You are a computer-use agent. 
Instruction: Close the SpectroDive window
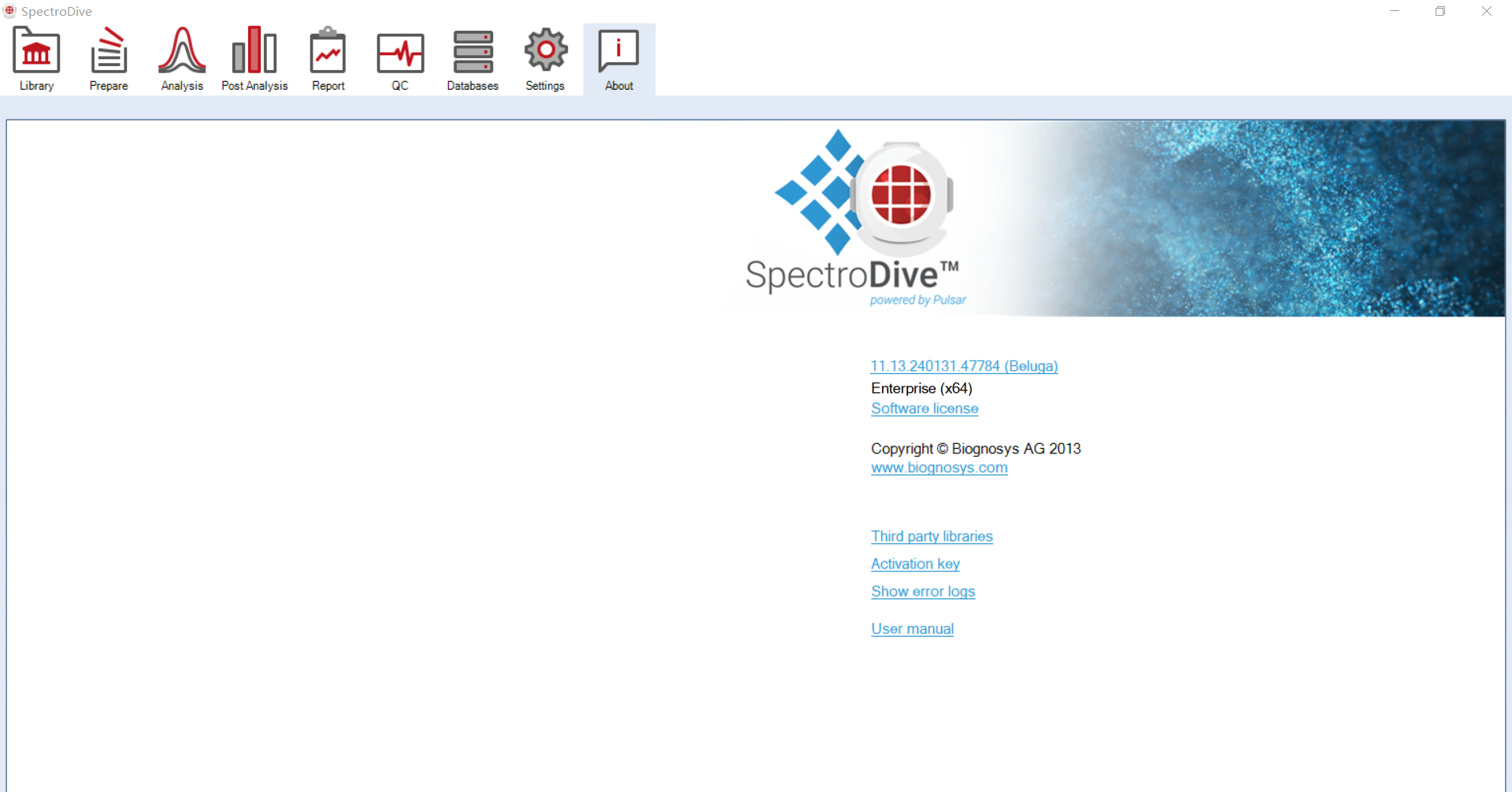pos(1487,11)
